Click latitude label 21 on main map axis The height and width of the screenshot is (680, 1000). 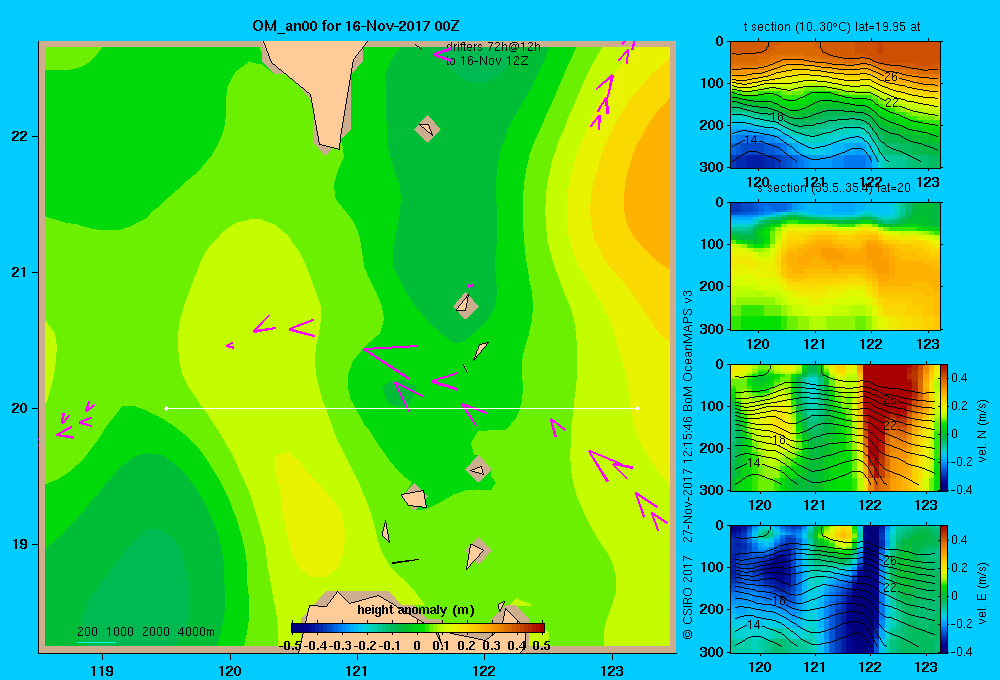[19, 272]
